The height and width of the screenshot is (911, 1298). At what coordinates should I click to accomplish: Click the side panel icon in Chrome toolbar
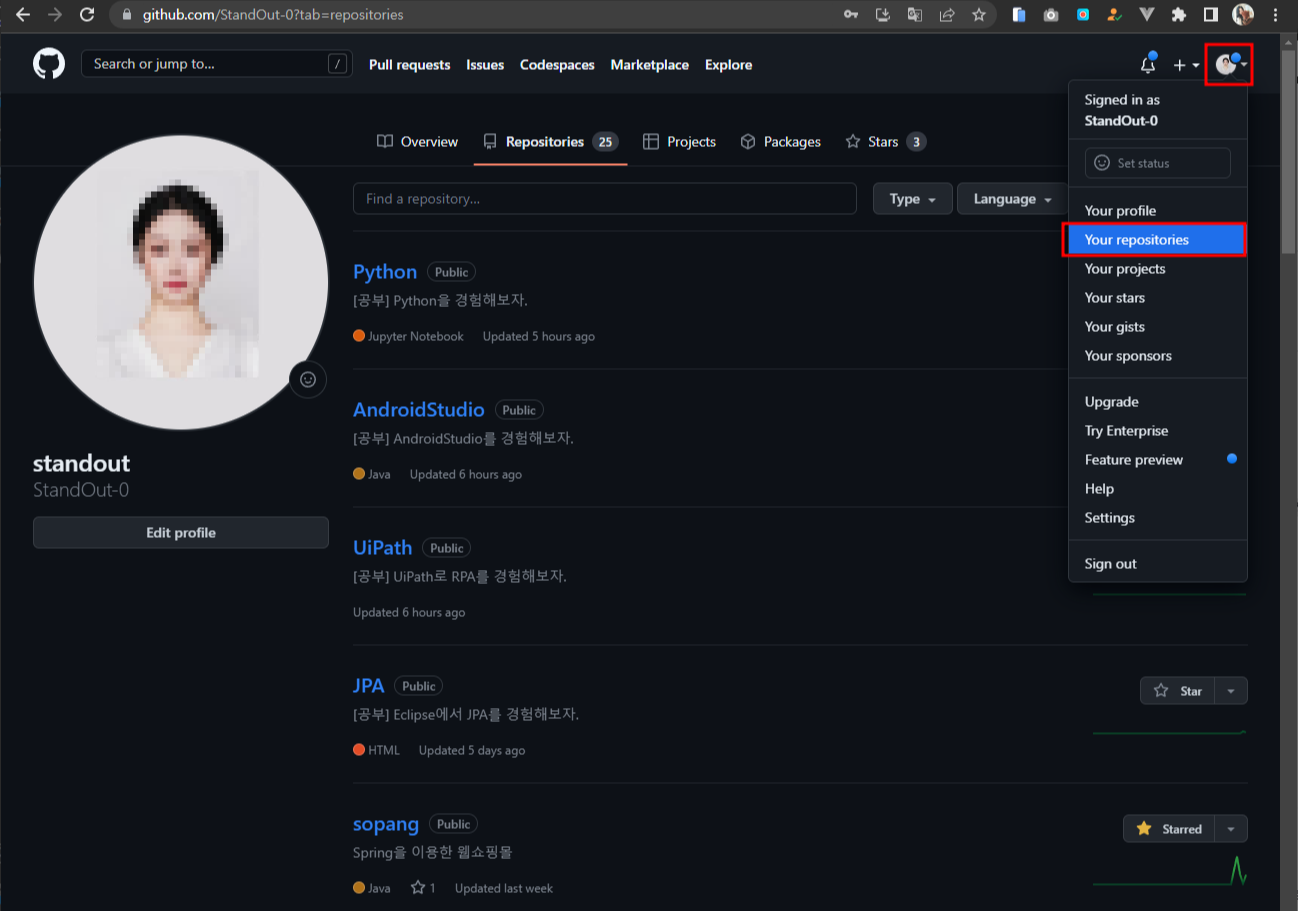pyautogui.click(x=1211, y=15)
